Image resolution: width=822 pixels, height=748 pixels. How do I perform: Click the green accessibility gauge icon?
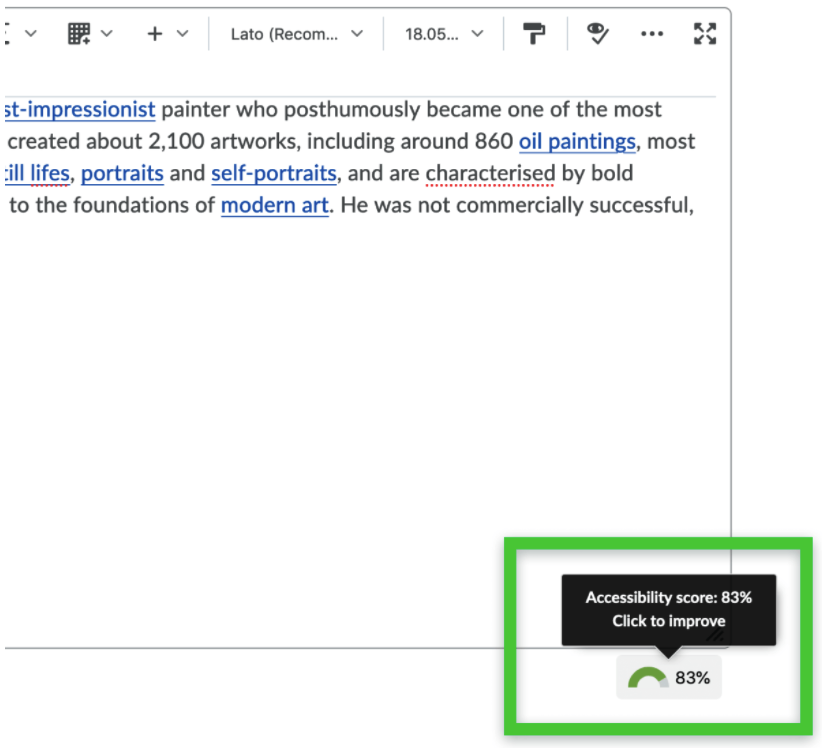coord(648,676)
